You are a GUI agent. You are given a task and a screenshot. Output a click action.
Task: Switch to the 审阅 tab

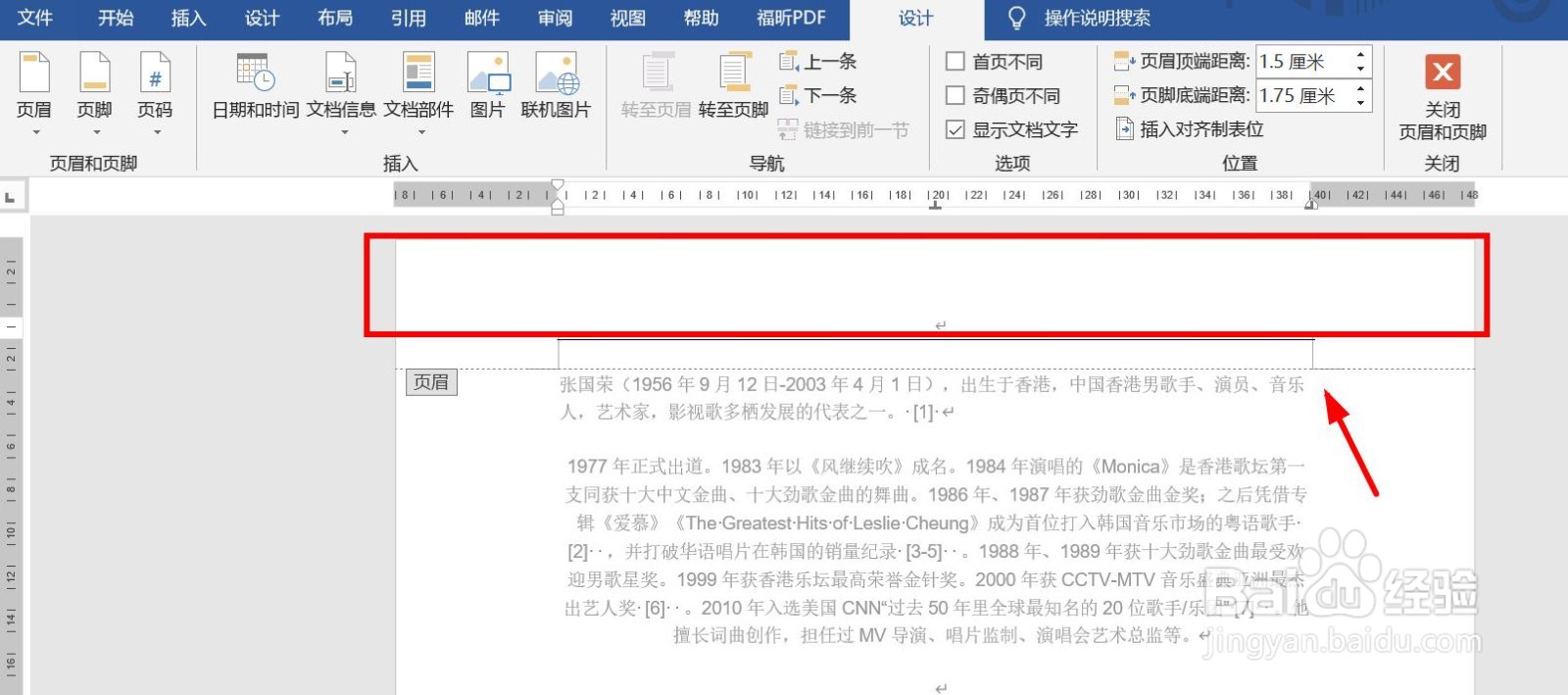[556, 18]
